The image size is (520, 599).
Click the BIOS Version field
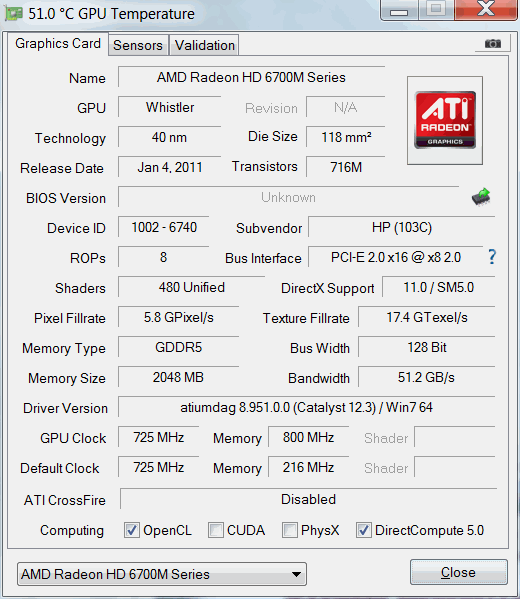click(288, 197)
